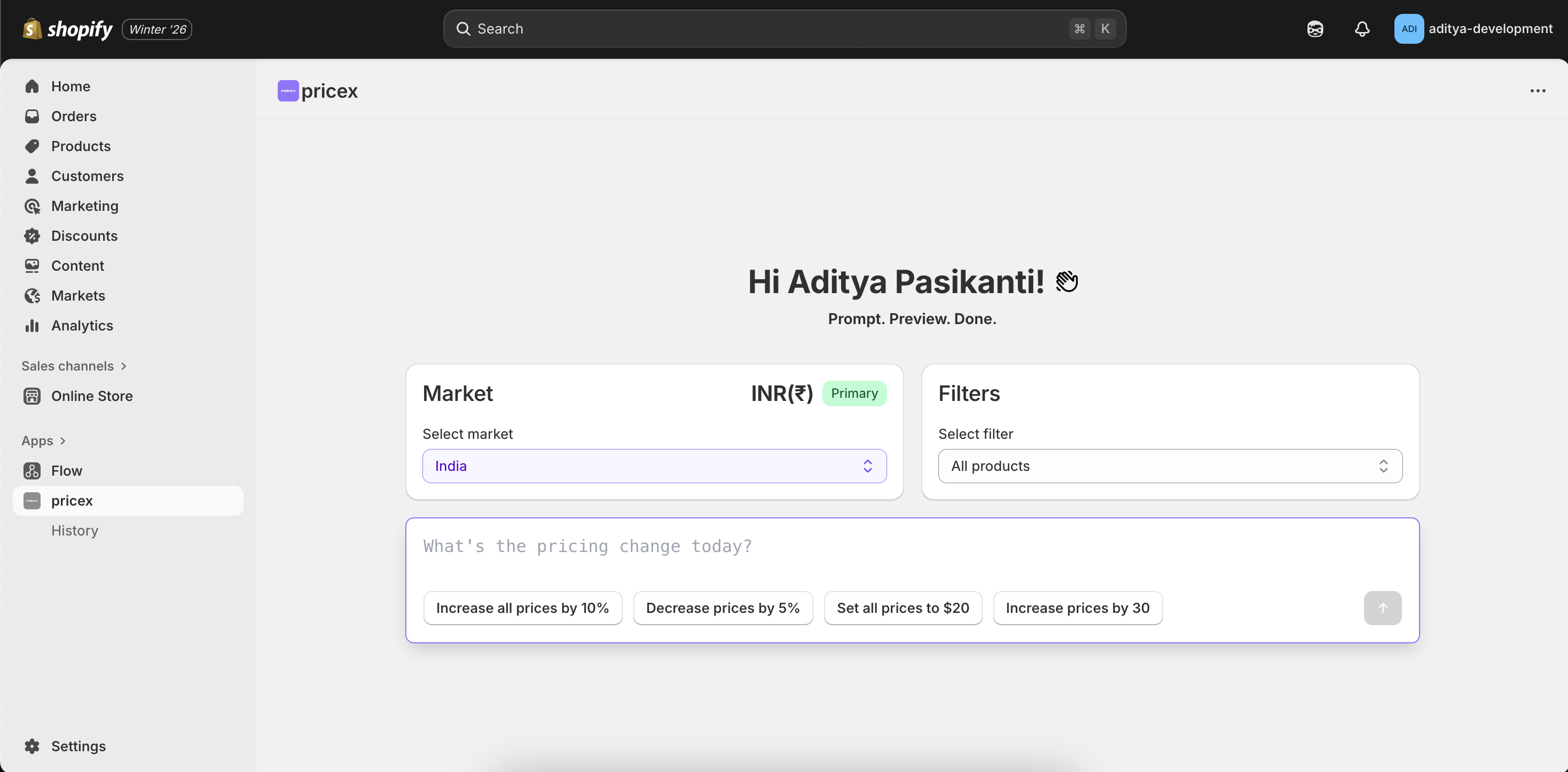
Task: Click the Primary badge next to INR
Action: (x=854, y=393)
